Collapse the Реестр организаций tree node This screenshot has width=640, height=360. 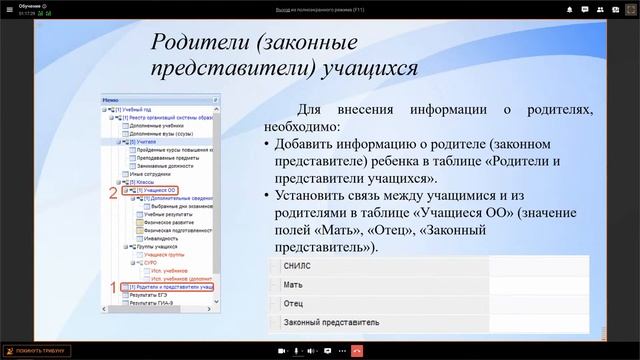tap(111, 118)
